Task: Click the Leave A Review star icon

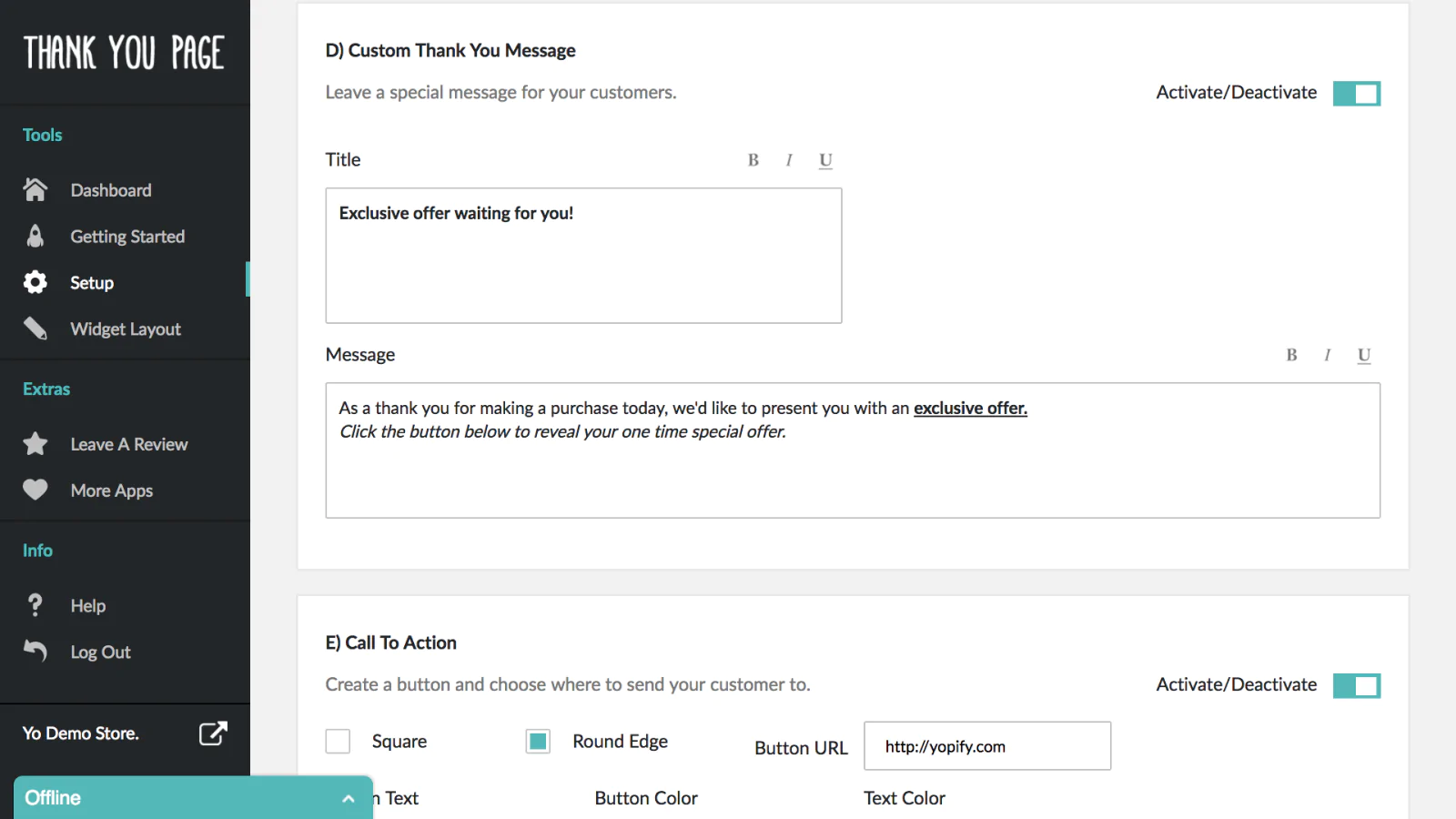Action: [x=35, y=443]
